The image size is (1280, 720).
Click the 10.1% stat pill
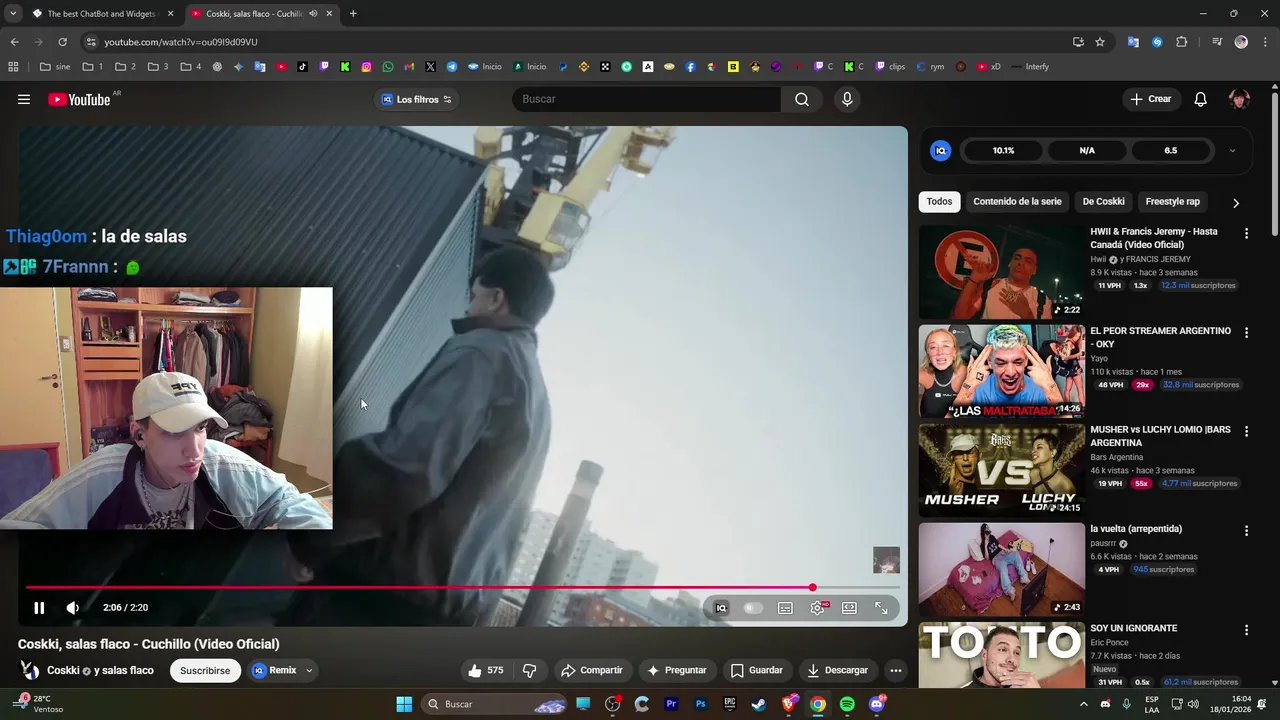[x=1003, y=151]
